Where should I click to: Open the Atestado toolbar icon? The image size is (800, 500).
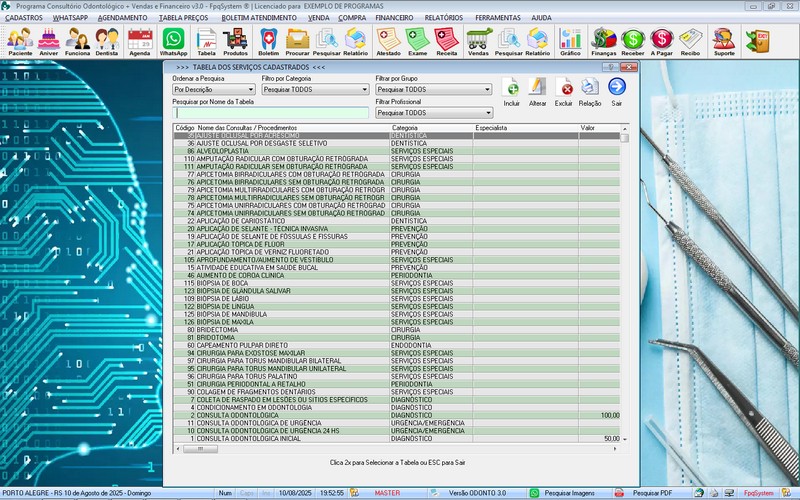pos(388,40)
